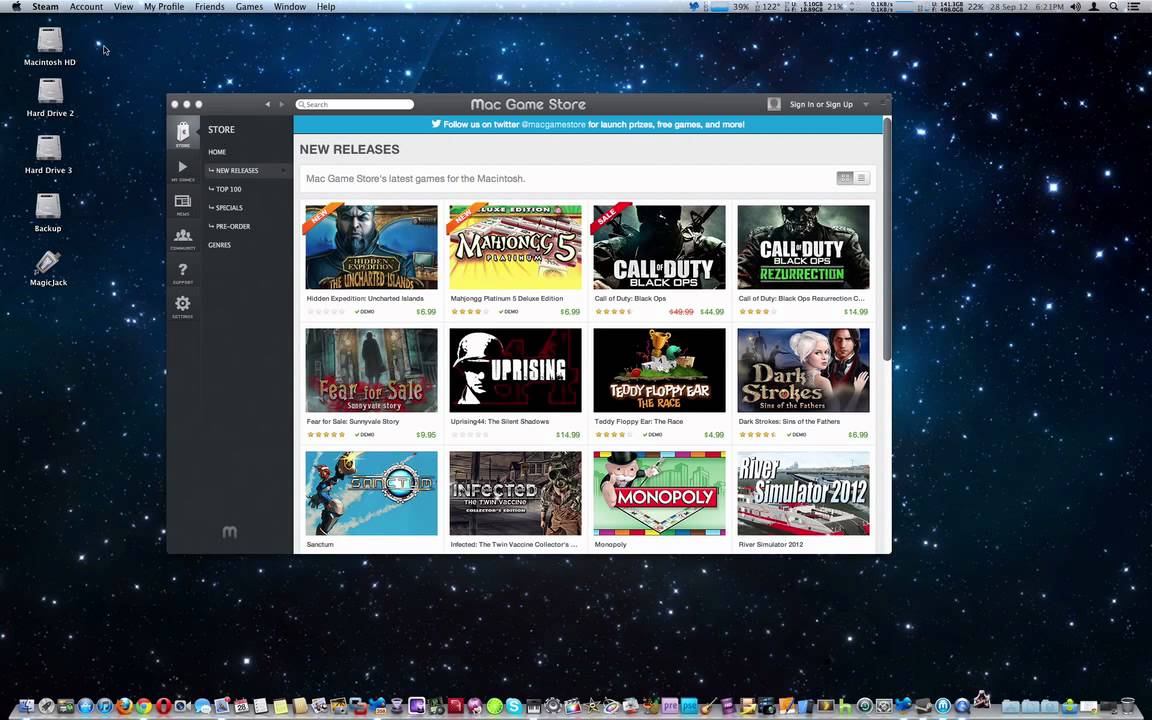Screen dimensions: 1152x720
Task: Open Monopoly game thumbnail
Action: point(659,493)
